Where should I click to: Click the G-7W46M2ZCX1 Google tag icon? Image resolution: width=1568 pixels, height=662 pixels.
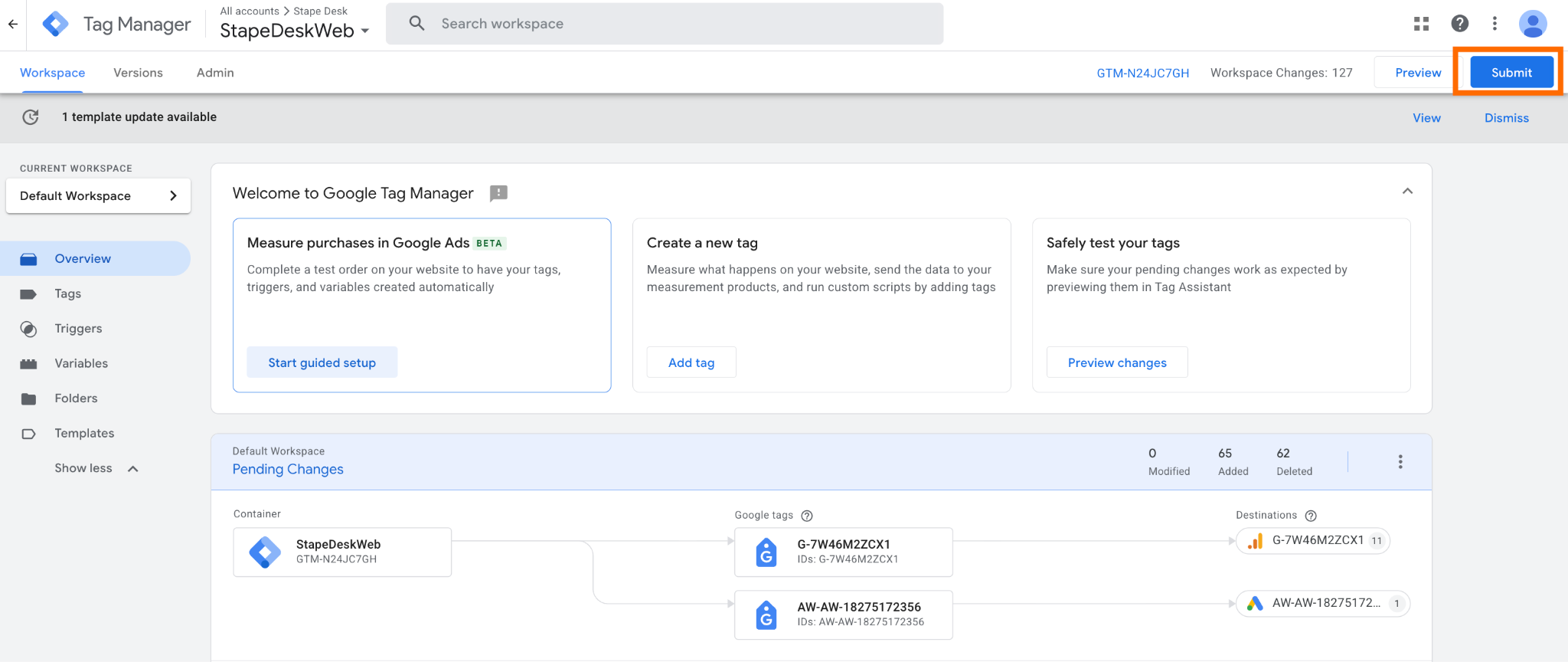(x=766, y=552)
